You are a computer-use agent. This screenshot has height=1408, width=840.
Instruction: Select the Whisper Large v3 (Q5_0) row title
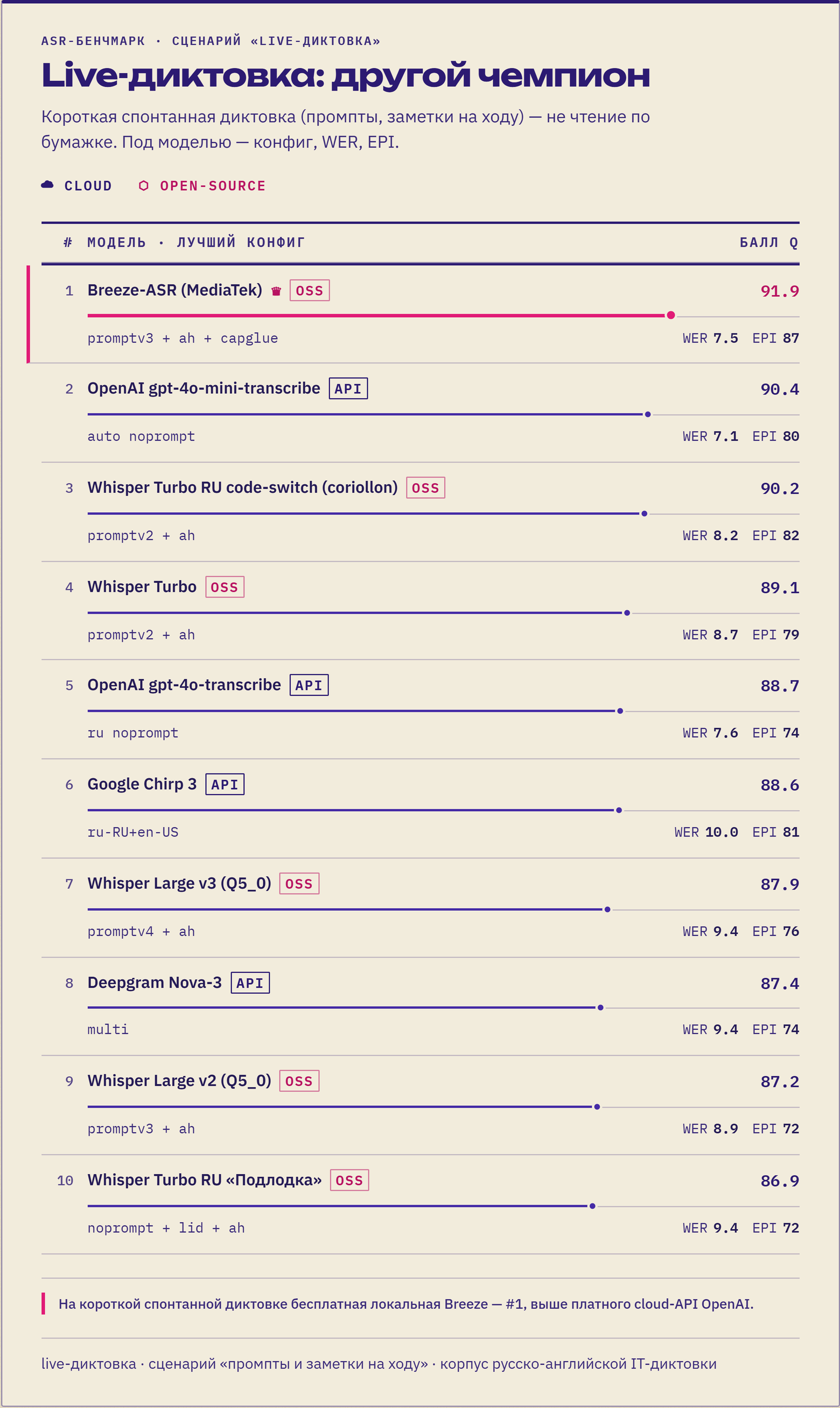(179, 883)
